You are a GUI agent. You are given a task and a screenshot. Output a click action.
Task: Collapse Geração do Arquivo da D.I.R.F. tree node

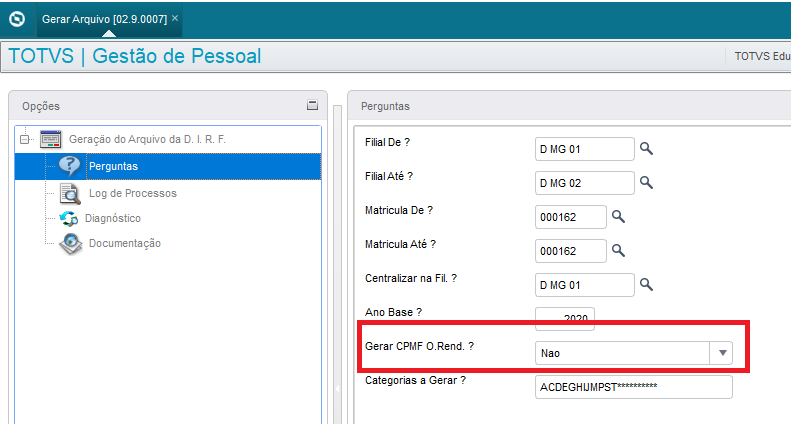tap(24, 139)
